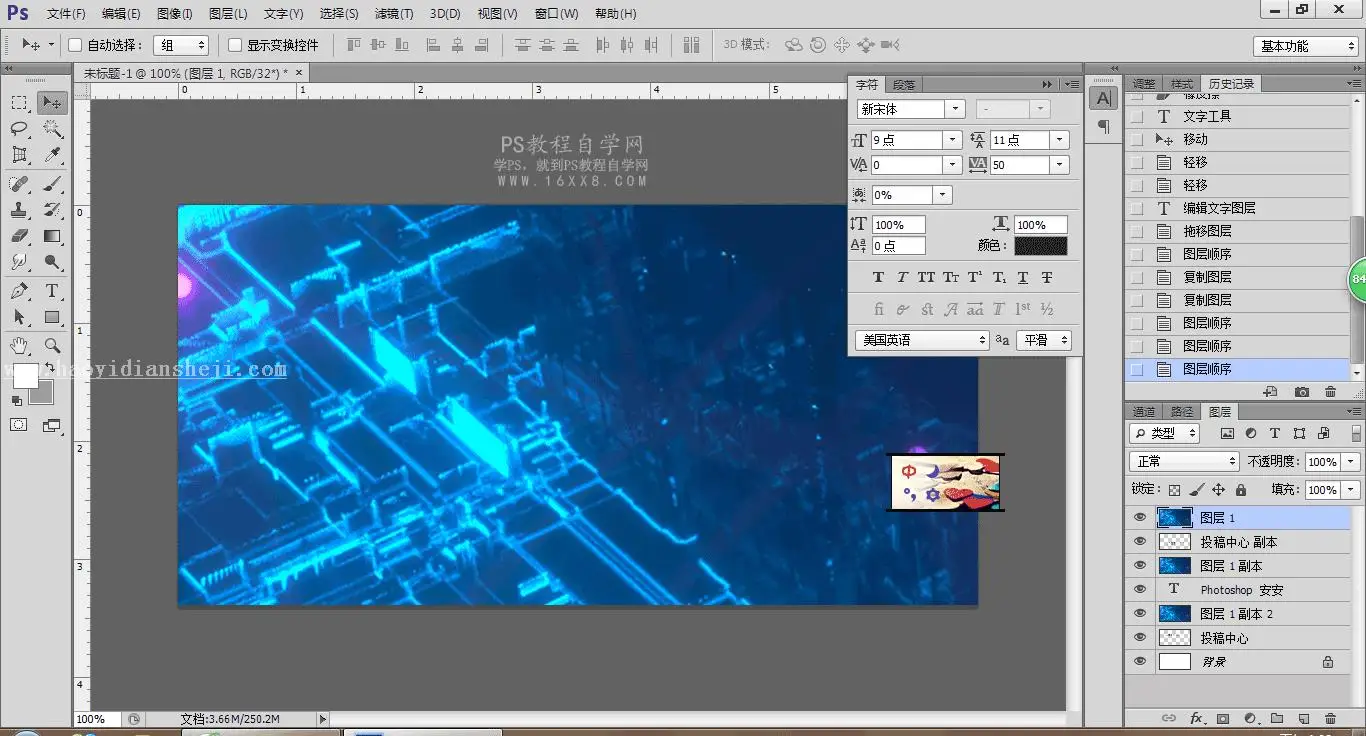Open the 正常 blend mode dropdown

tap(1184, 462)
